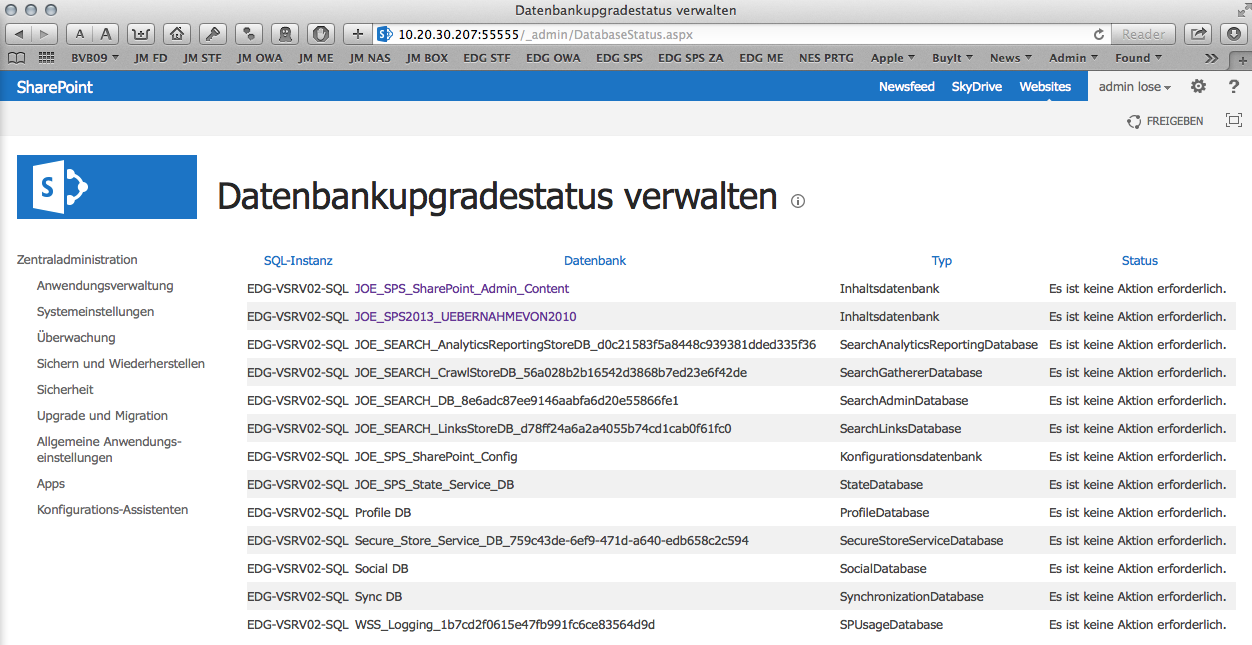Click the add bookmark plus button
This screenshot has height=645, width=1252.
click(358, 34)
